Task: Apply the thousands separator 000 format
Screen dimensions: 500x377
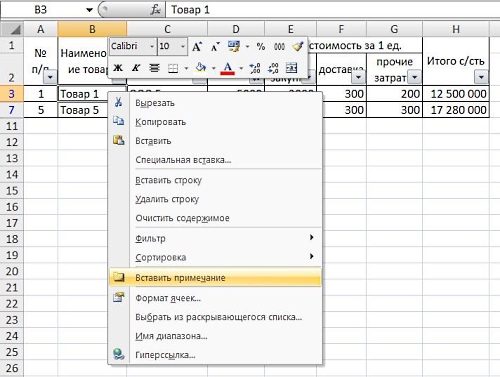Action: click(279, 46)
